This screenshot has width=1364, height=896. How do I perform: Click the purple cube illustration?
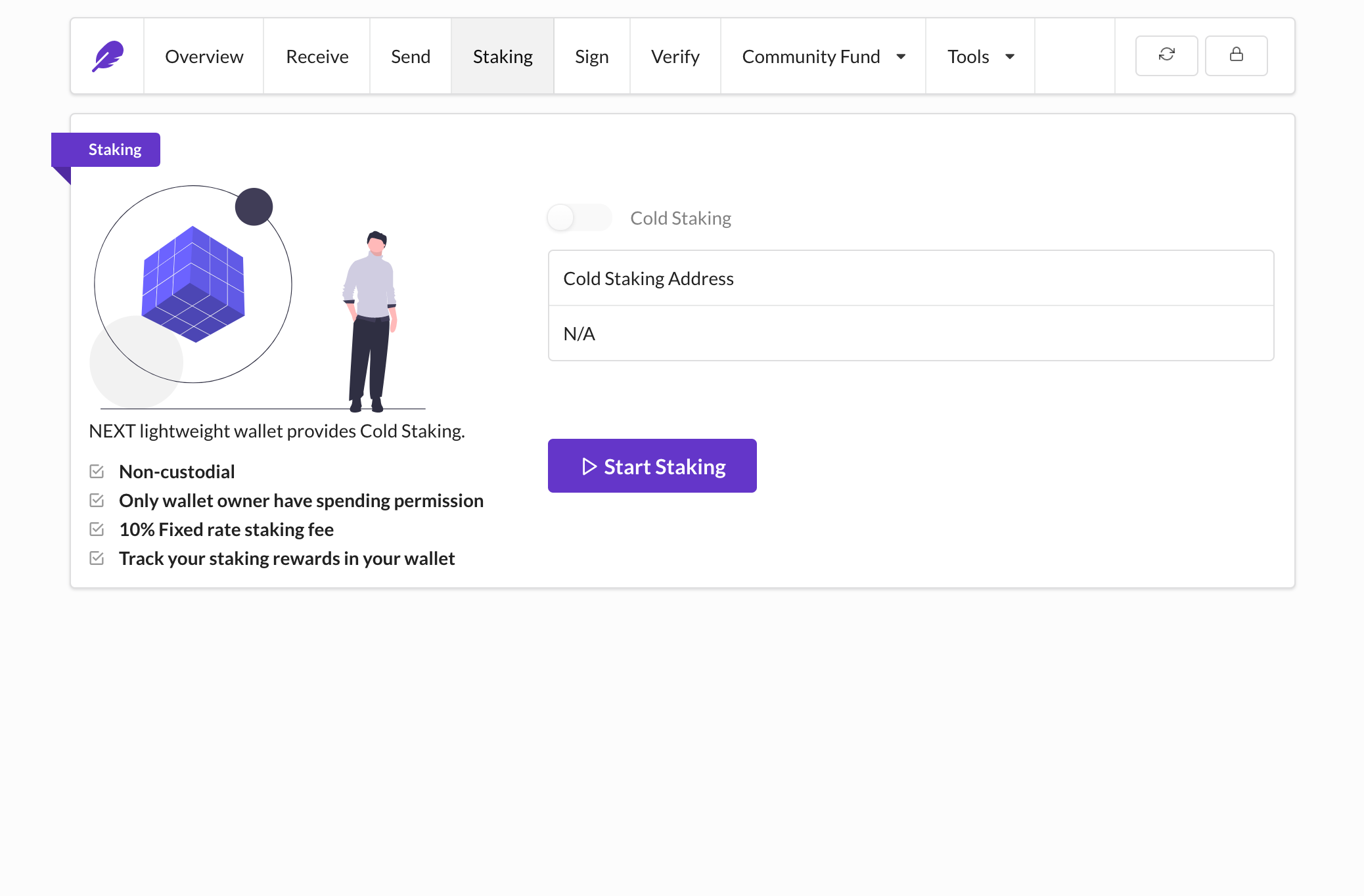click(x=193, y=284)
